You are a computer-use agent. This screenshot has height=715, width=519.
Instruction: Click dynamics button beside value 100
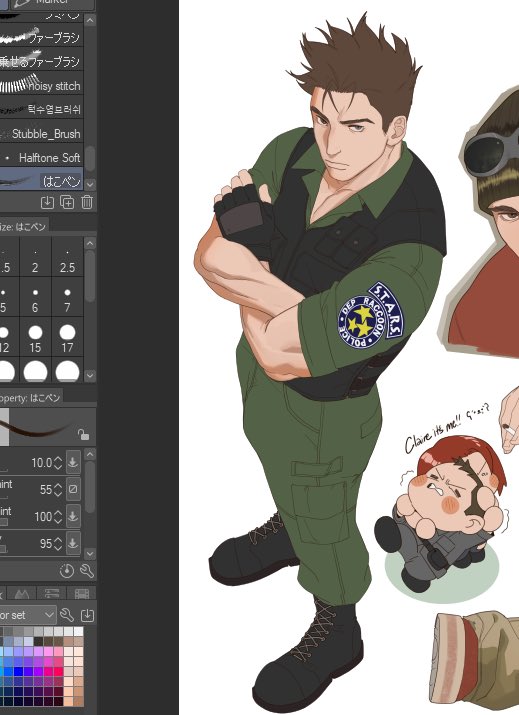[73, 516]
